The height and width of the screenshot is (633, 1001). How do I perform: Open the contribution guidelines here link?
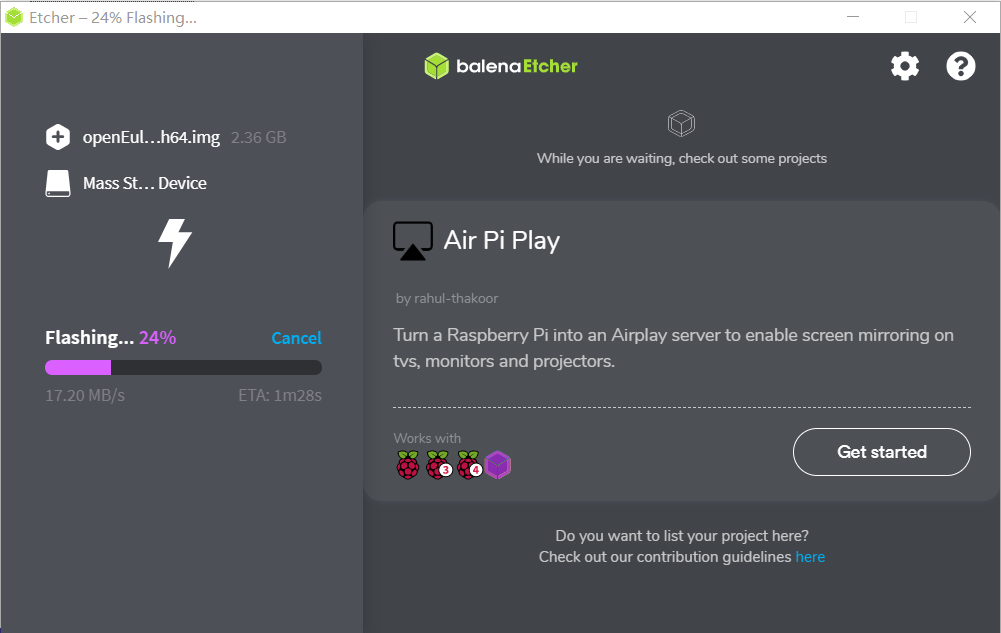point(810,556)
